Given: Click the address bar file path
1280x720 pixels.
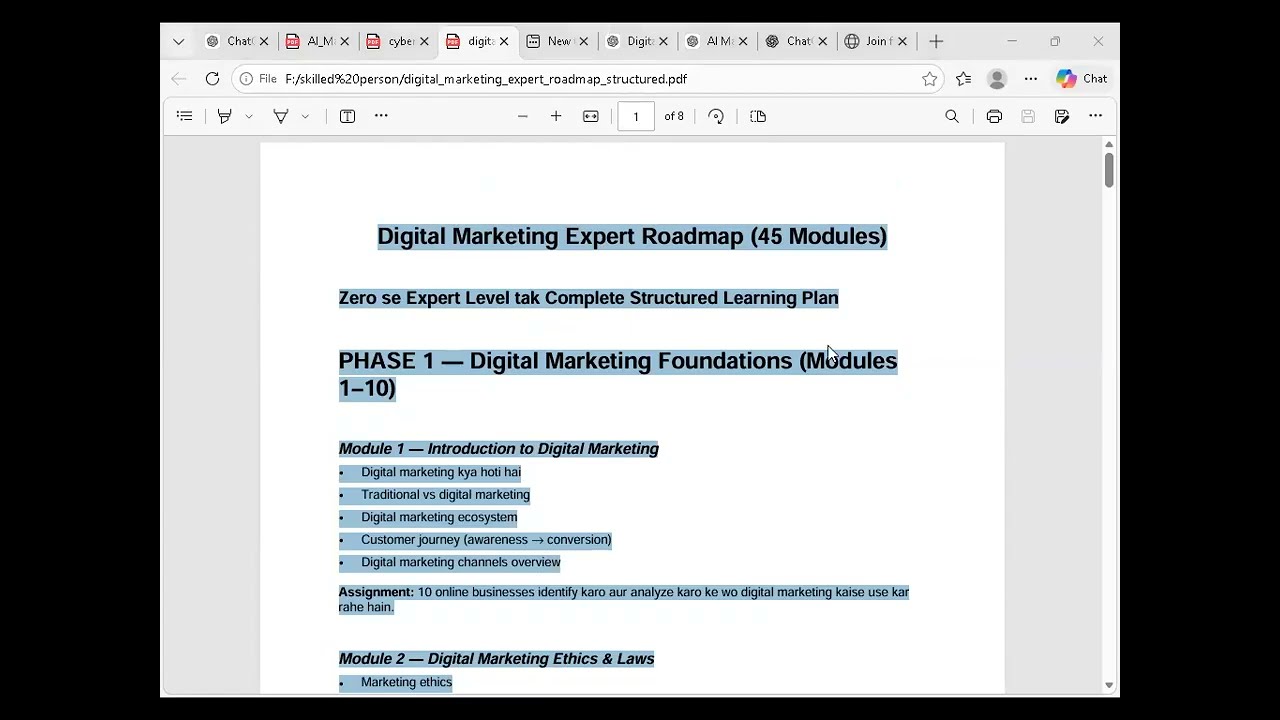Looking at the screenshot, I should coord(486,79).
